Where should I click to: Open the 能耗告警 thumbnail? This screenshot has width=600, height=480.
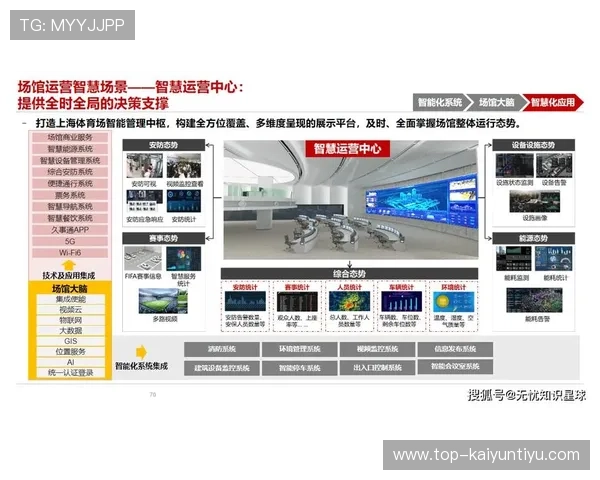pyautogui.click(x=534, y=300)
